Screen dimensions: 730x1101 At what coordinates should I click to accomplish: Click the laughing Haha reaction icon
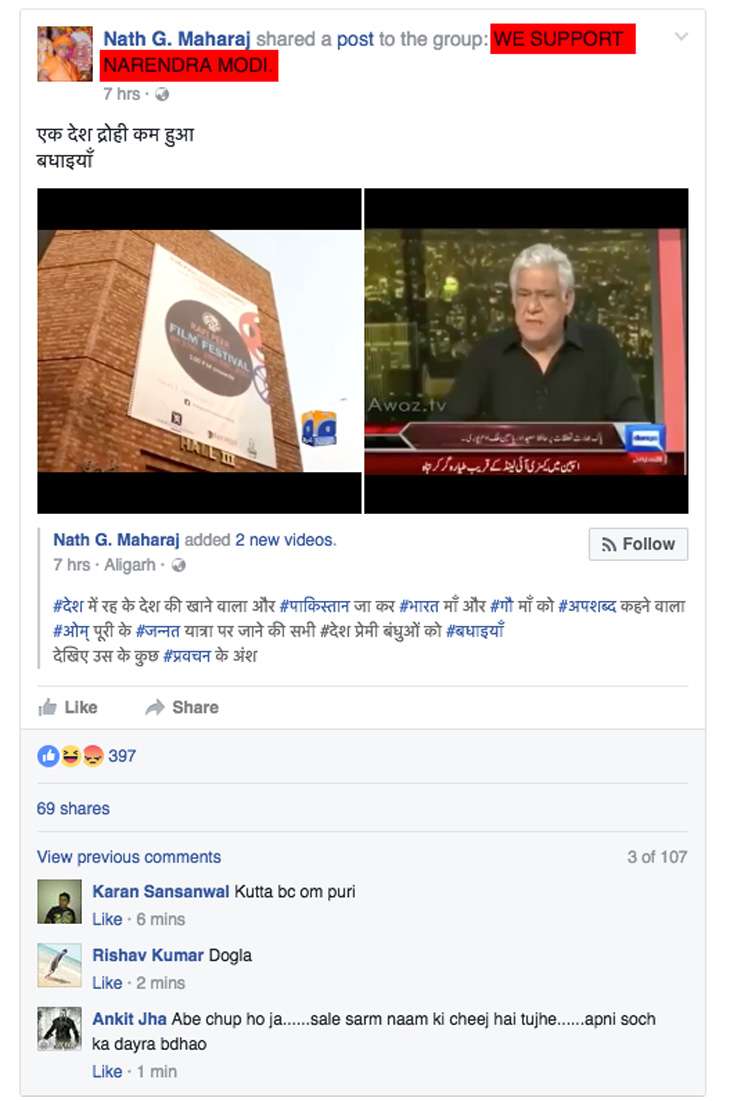(x=70, y=756)
